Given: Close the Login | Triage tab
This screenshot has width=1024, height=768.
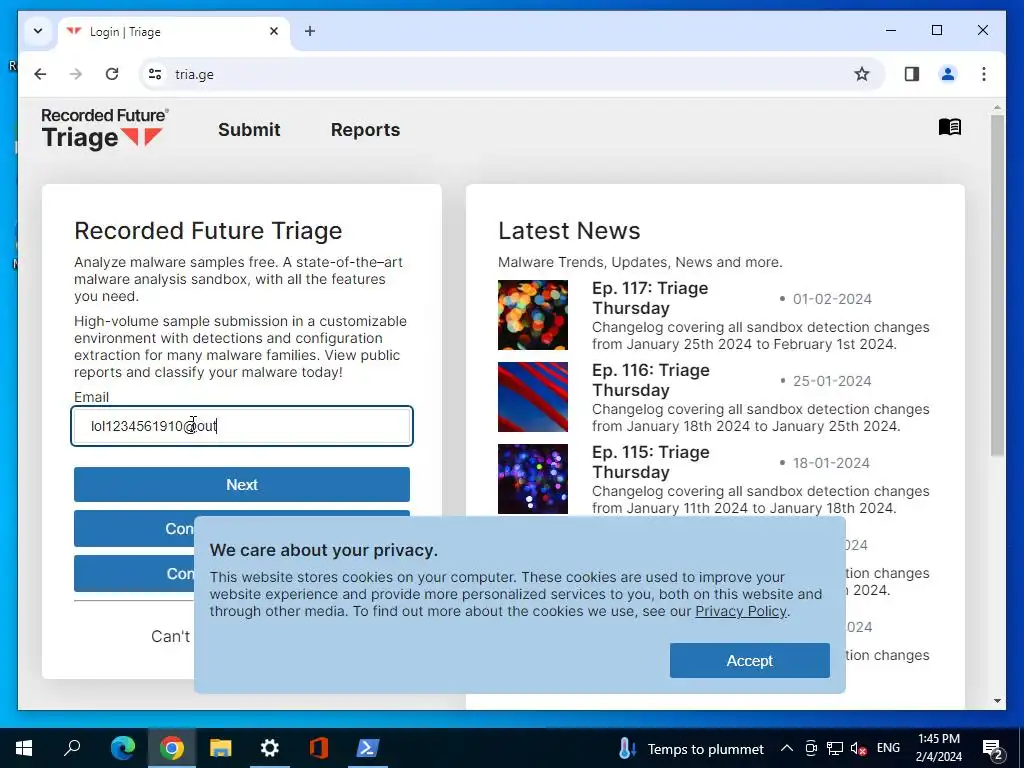Looking at the screenshot, I should 274,31.
